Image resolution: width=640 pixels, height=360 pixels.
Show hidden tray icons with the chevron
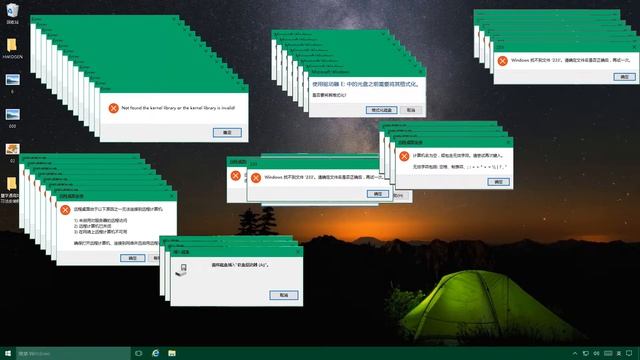575,353
